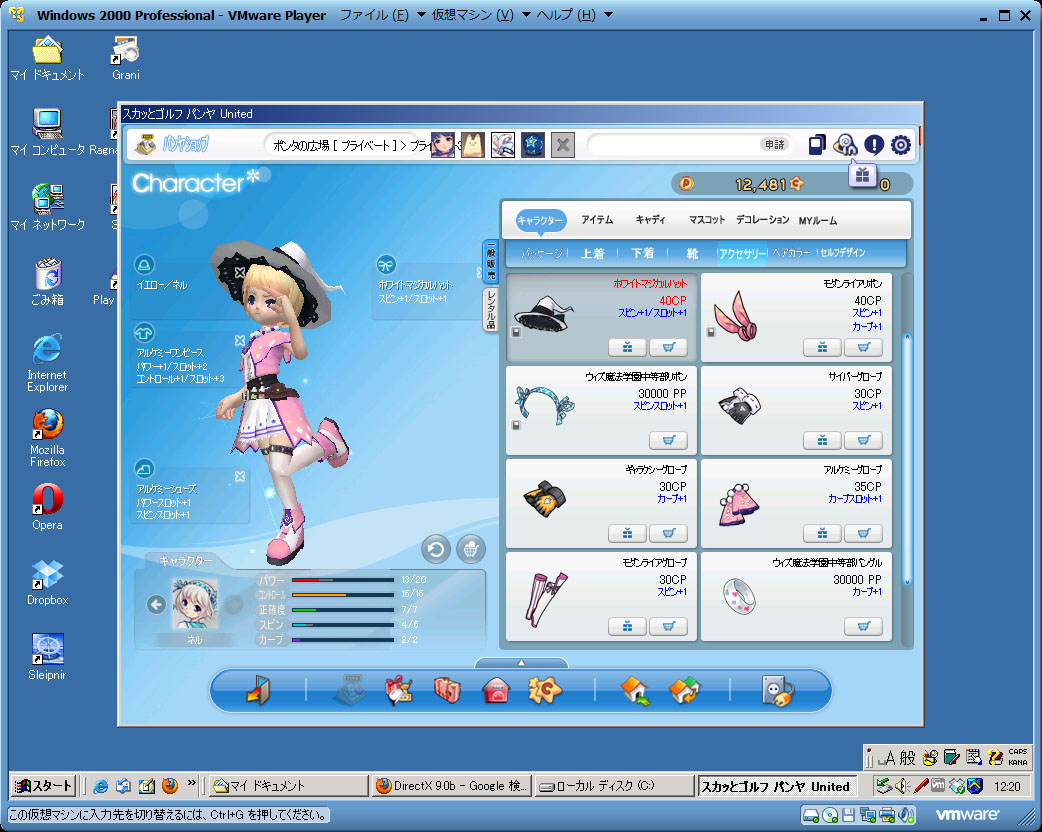Add モダンライアリボン to the cart
Viewport: 1042px width, 832px height.
863,348
